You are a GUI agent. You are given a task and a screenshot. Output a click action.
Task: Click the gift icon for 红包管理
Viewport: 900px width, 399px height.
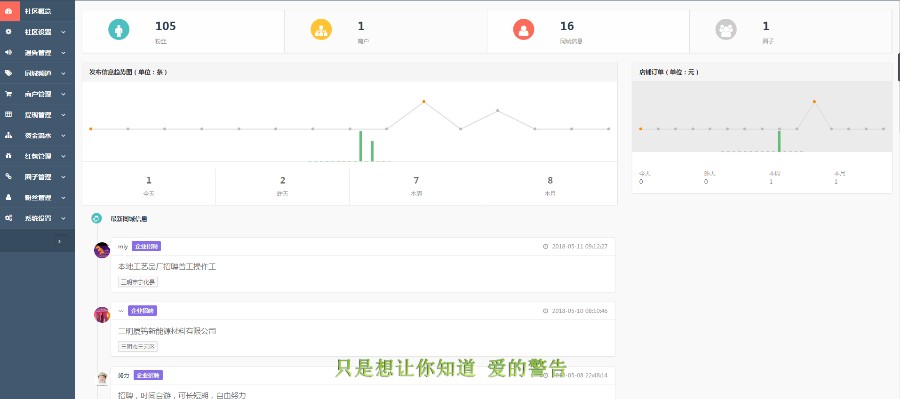8,156
